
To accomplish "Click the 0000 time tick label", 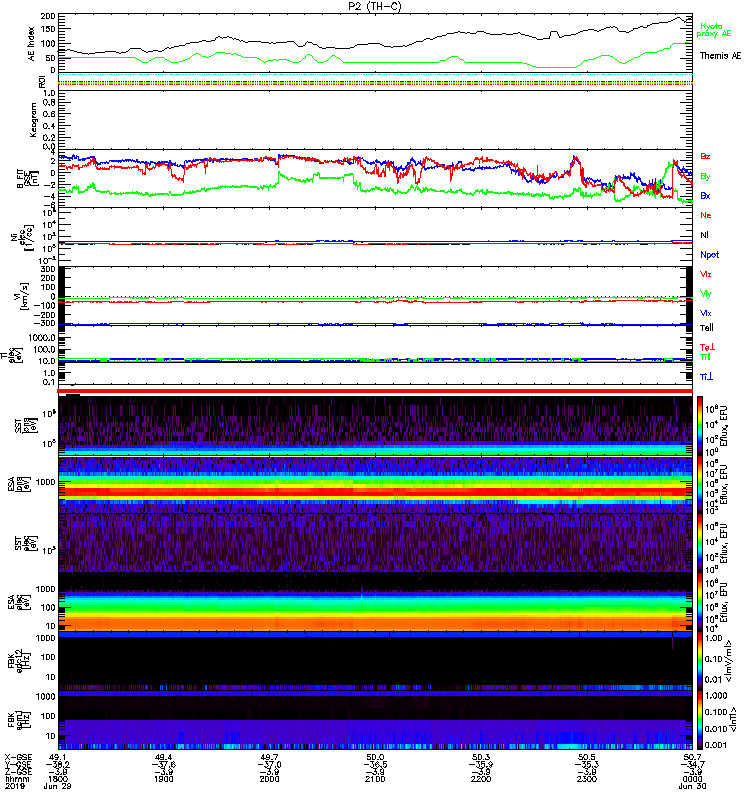I will 692,779.
